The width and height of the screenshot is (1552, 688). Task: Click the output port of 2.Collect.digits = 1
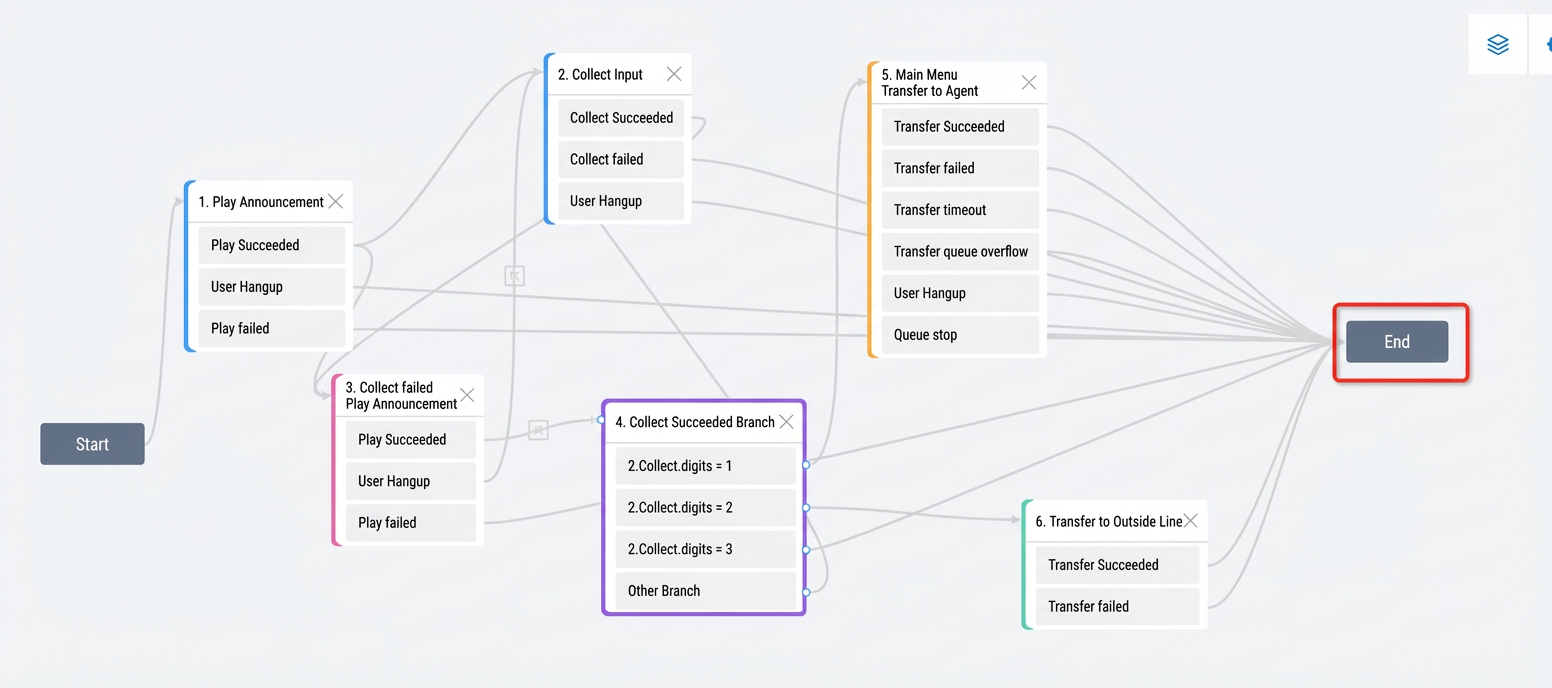806,464
